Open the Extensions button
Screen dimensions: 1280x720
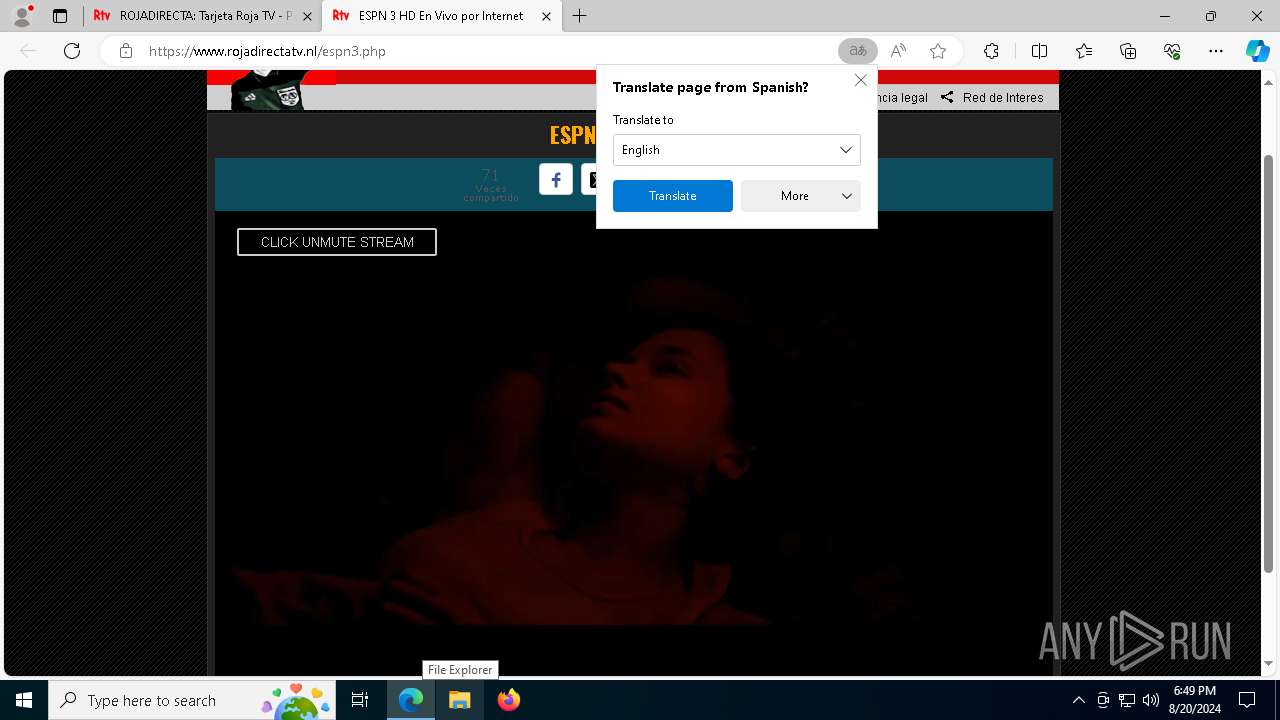click(x=991, y=51)
